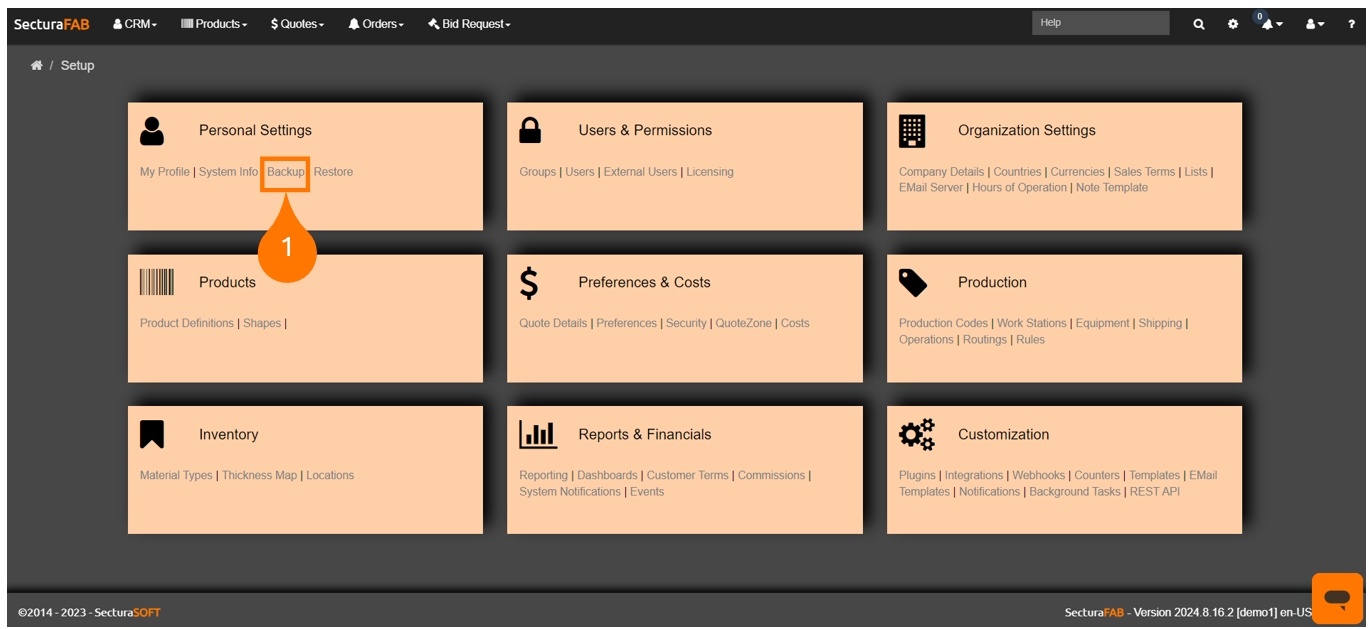Click the search magnifier icon
Viewport: 1369px width, 629px height.
click(x=1198, y=24)
